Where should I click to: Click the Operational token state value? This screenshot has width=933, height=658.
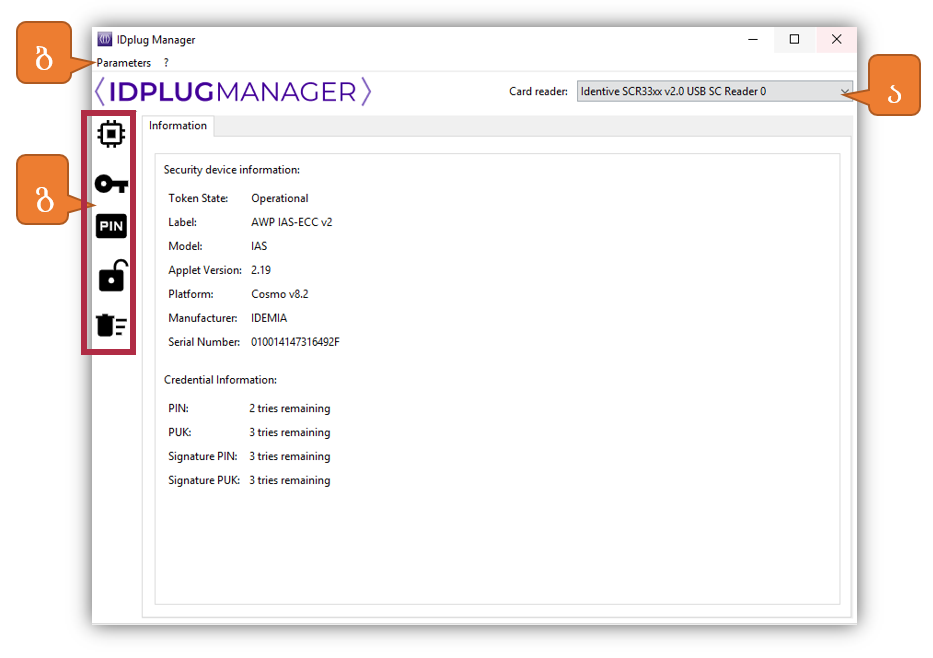point(279,198)
